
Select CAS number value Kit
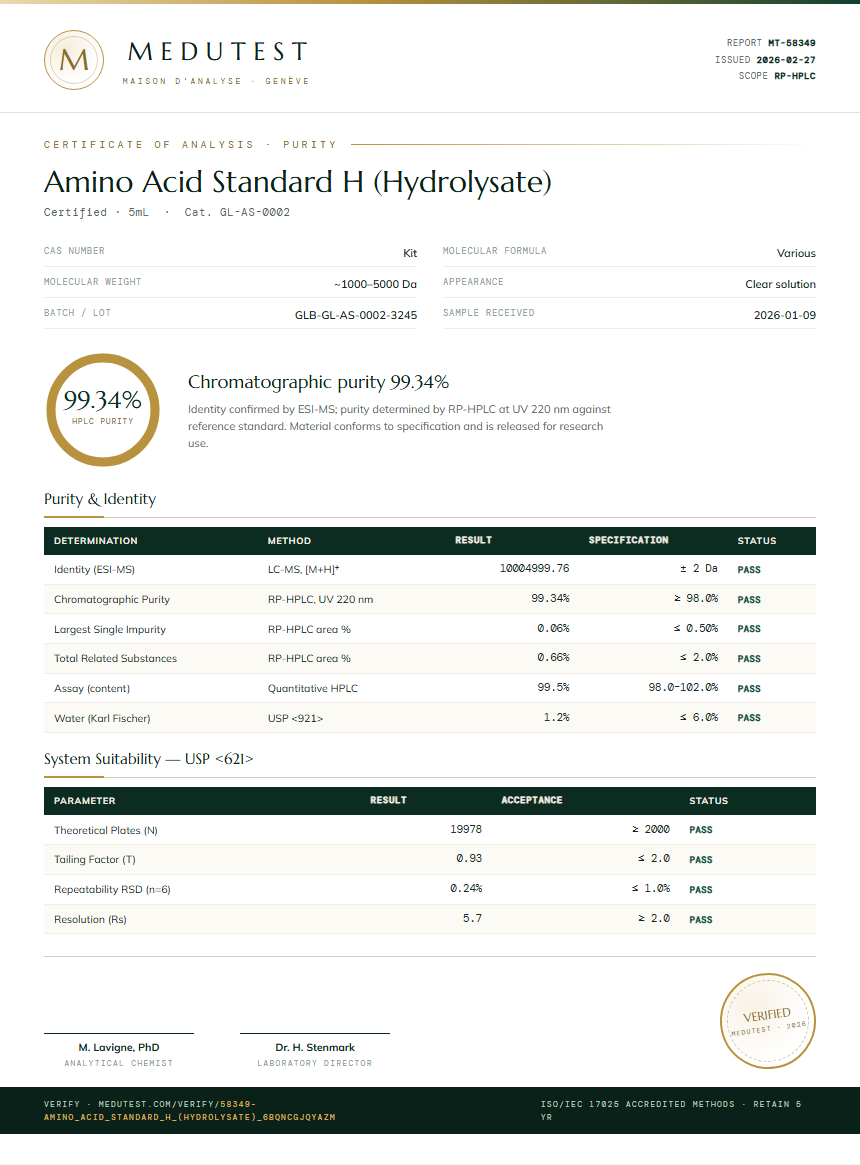(x=410, y=253)
